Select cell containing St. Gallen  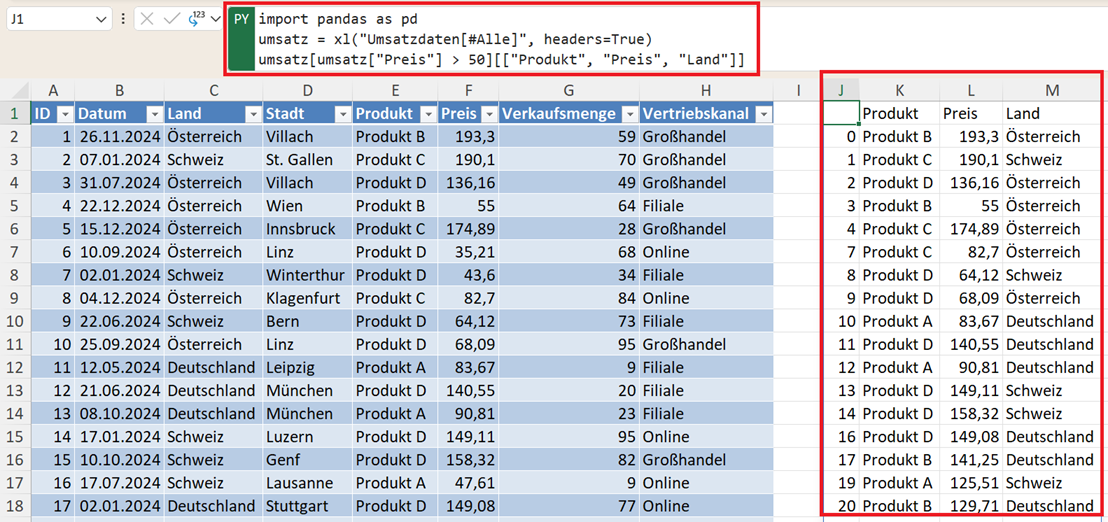click(306, 160)
